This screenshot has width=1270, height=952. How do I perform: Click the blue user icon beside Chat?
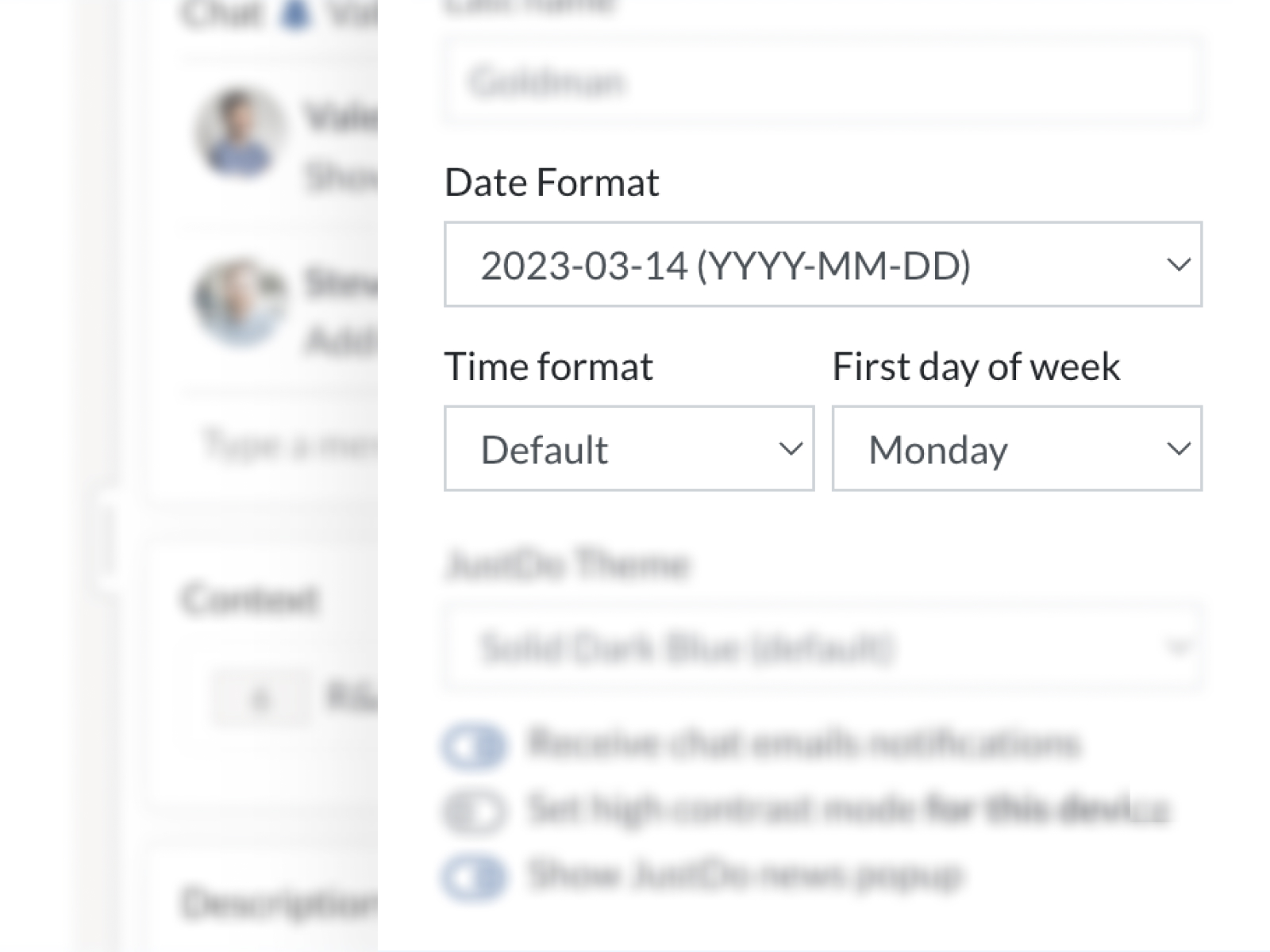295,14
